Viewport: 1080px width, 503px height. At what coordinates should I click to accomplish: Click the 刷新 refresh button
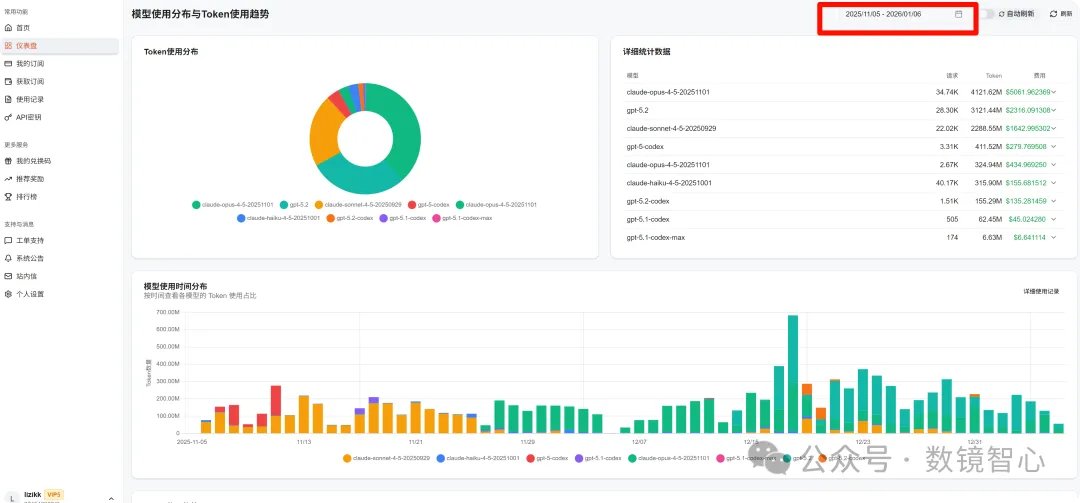(1061, 14)
